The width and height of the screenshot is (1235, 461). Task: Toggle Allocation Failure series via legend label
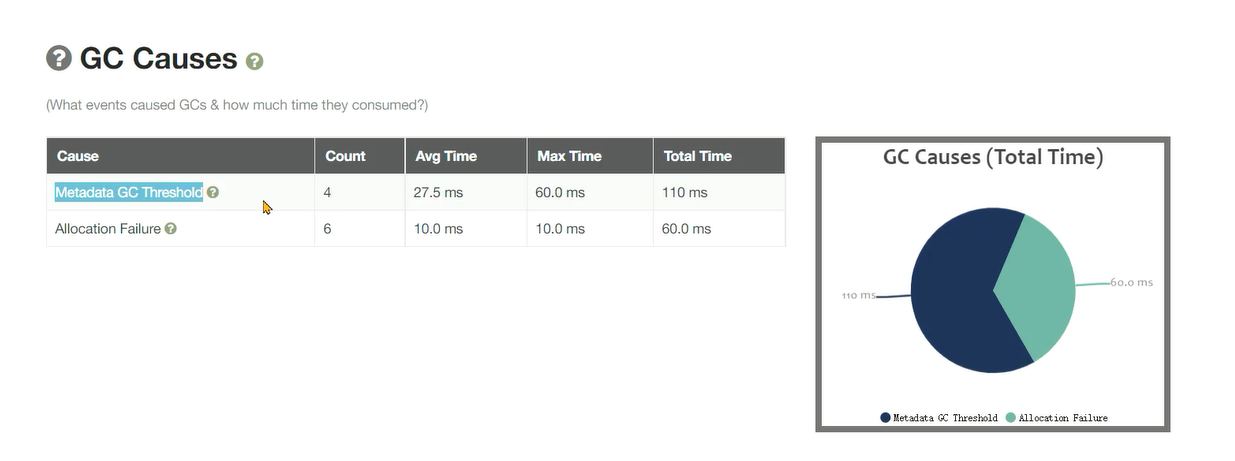click(x=1063, y=417)
